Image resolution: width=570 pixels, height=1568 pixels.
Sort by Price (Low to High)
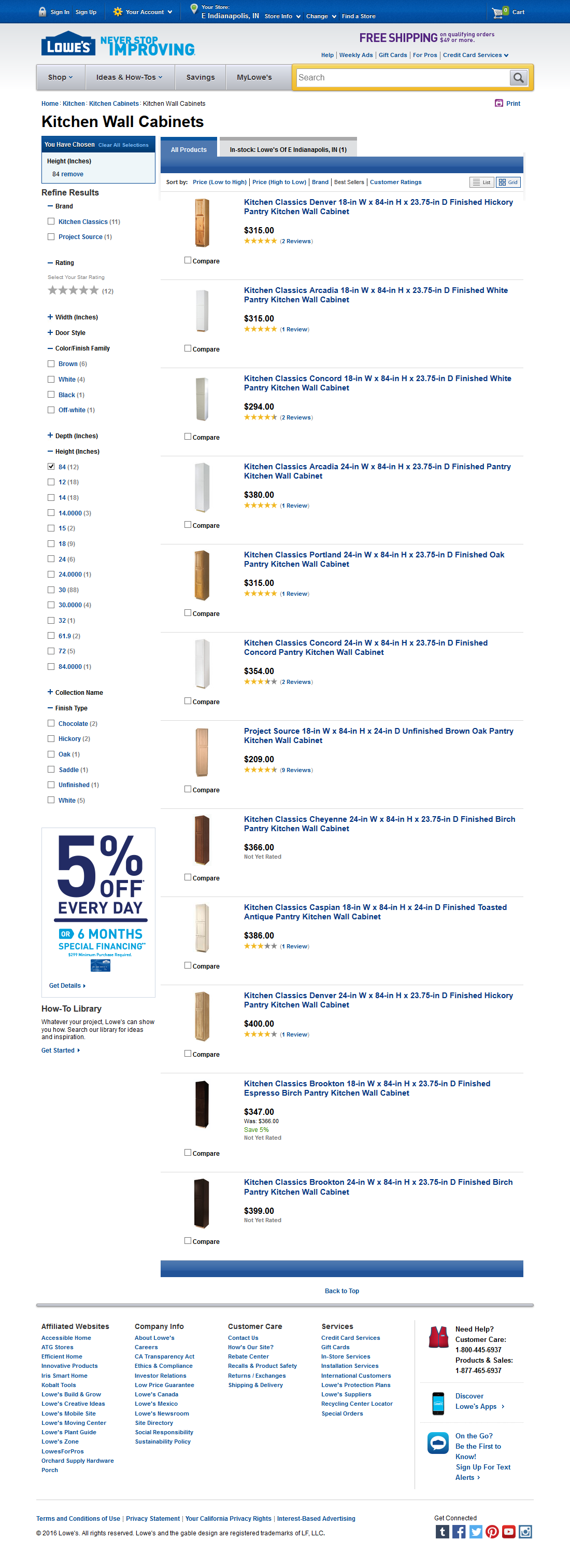[220, 182]
